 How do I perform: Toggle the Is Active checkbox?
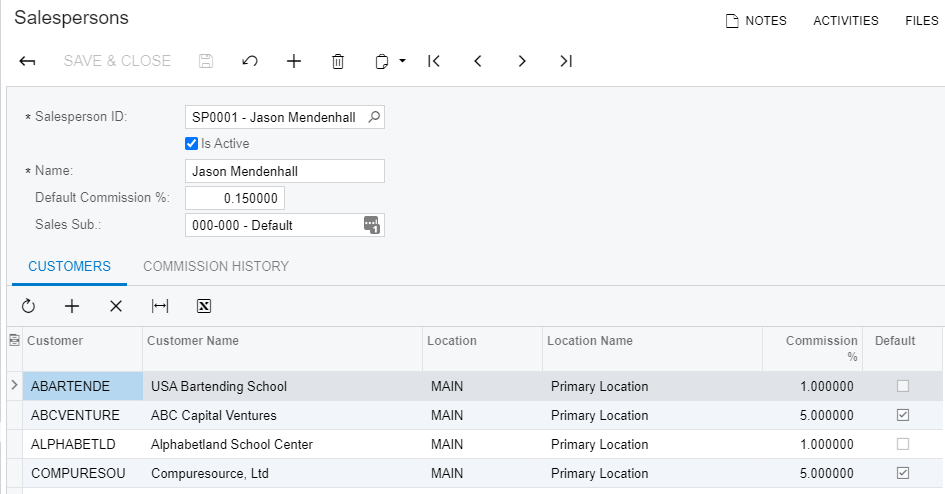pos(192,143)
